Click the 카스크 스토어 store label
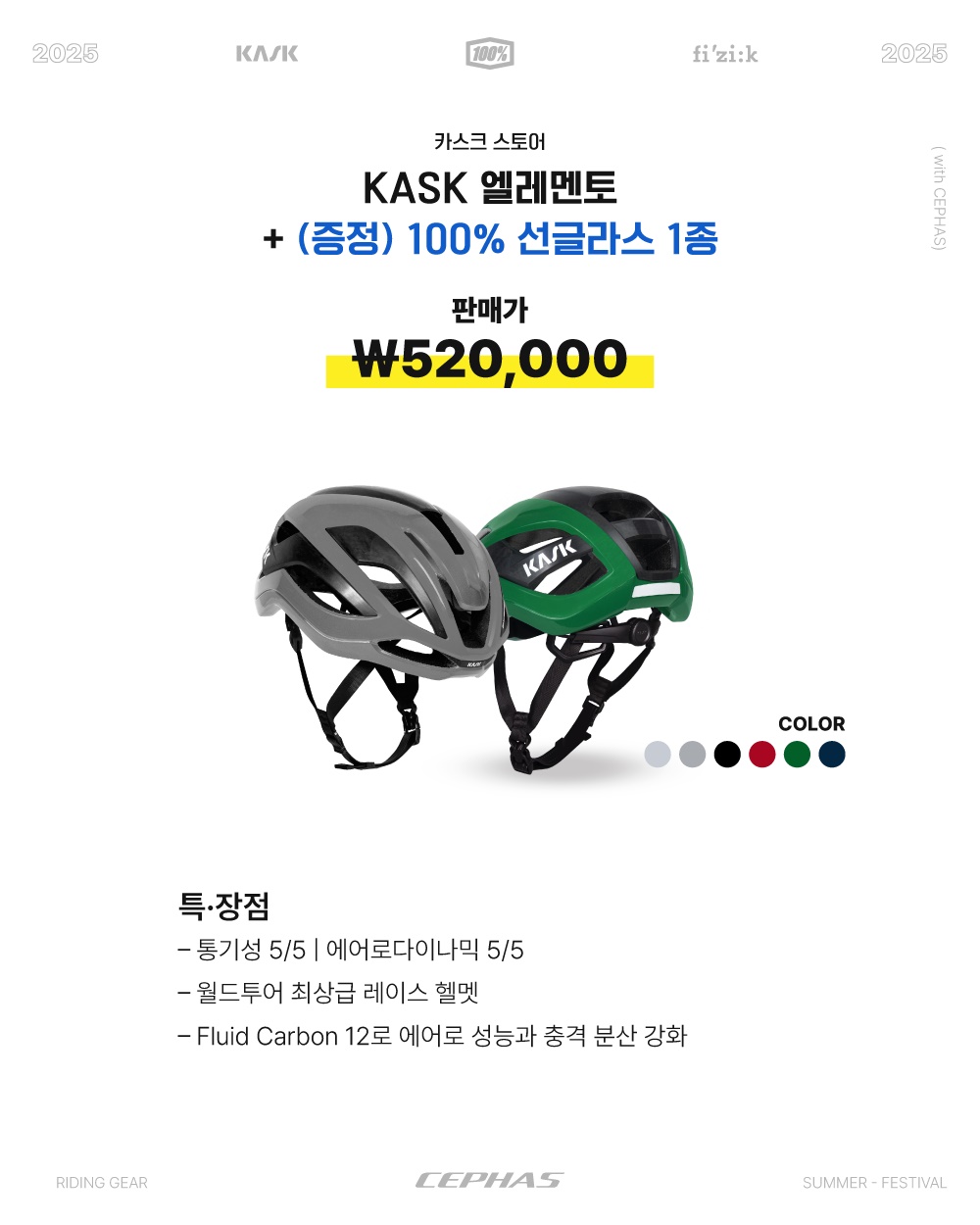Viewport: 980px width, 1225px height. [490, 141]
